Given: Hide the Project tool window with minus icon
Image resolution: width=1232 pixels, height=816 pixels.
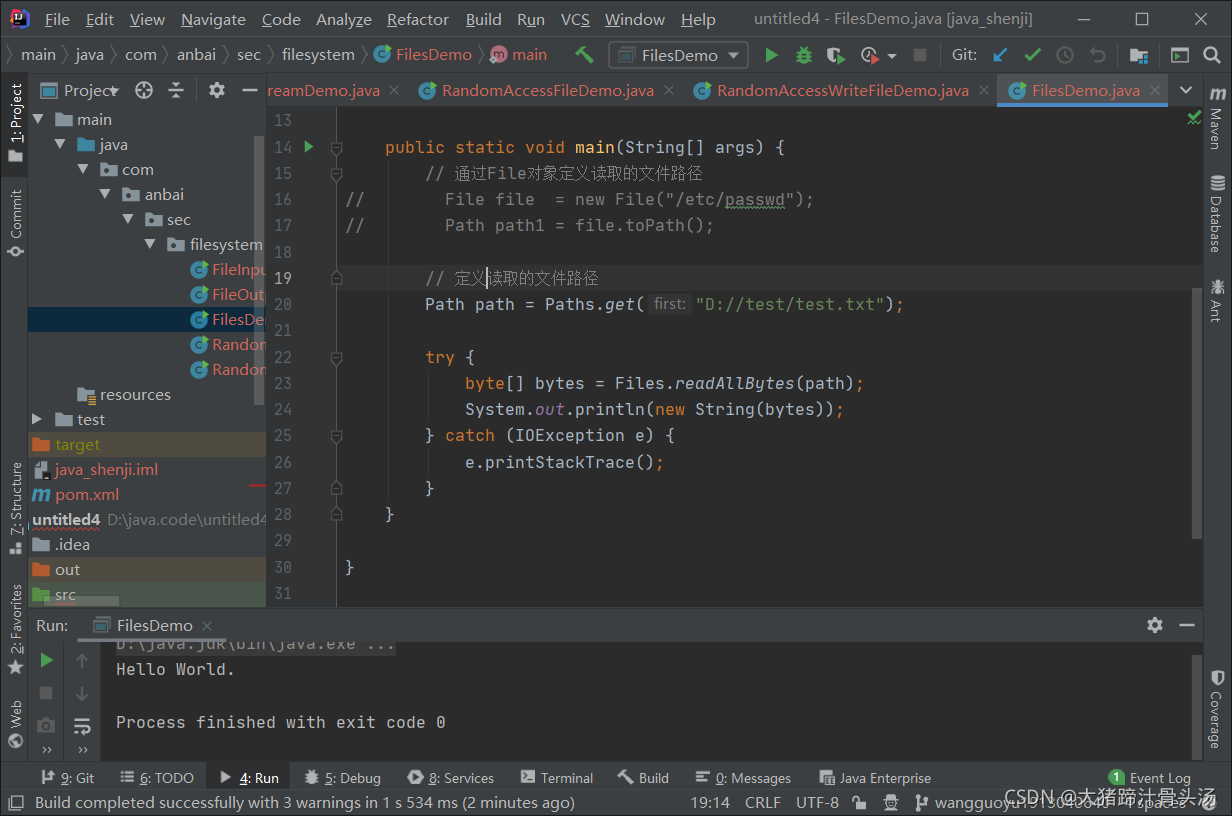Looking at the screenshot, I should pyautogui.click(x=250, y=91).
